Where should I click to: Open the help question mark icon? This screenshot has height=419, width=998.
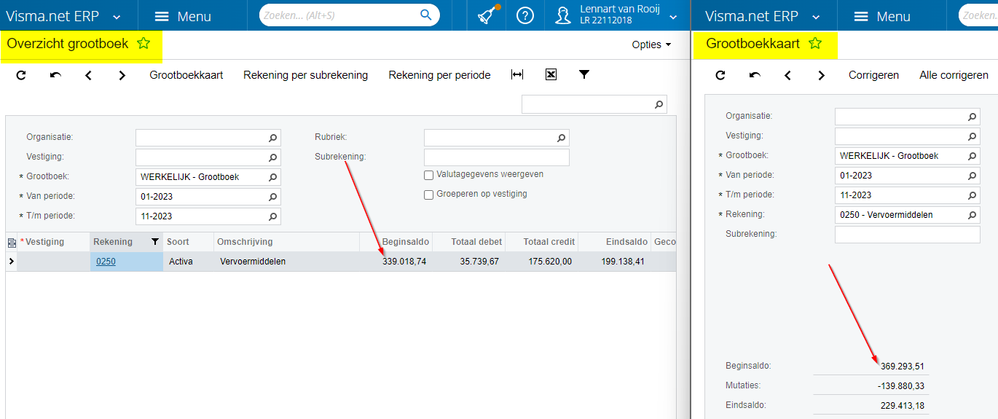[x=525, y=16]
